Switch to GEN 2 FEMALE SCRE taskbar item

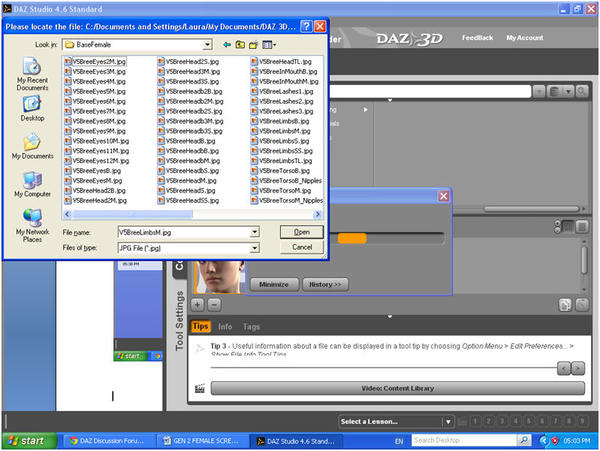(x=202, y=441)
